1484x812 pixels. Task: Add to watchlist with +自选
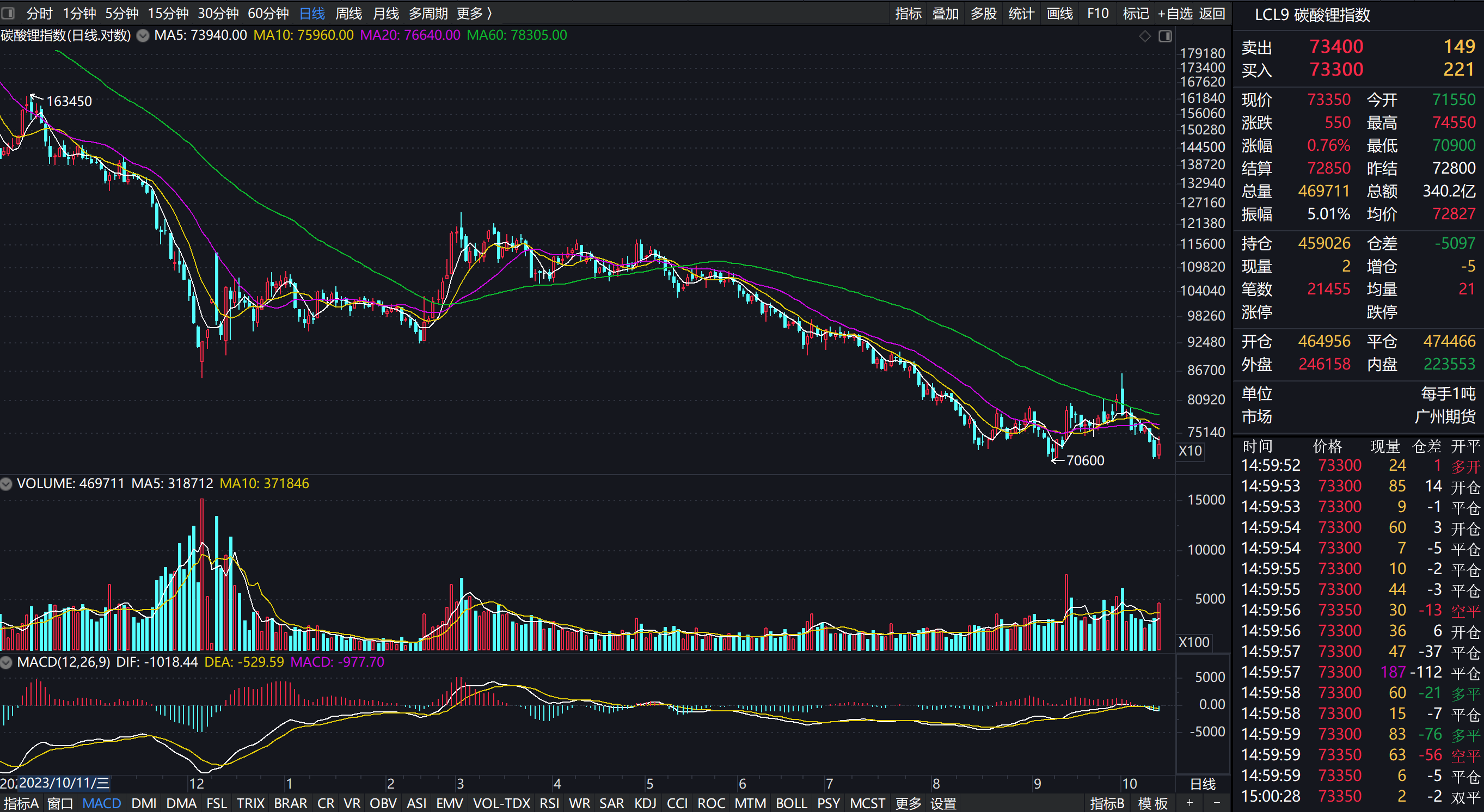[x=1175, y=13]
